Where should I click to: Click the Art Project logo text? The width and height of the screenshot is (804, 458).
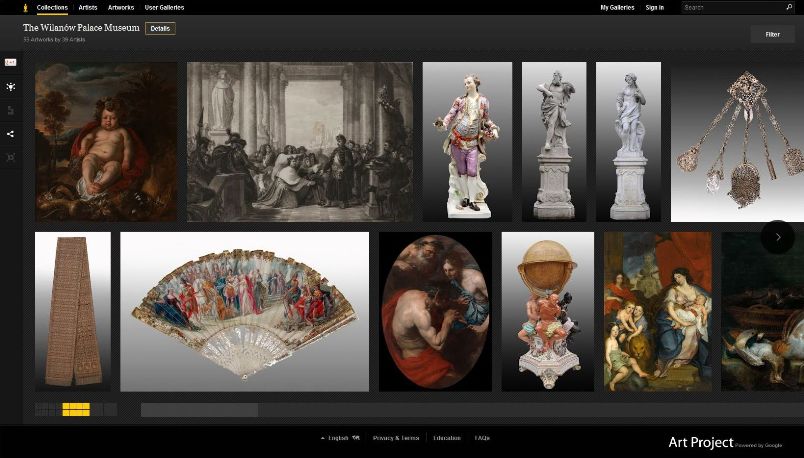point(701,442)
